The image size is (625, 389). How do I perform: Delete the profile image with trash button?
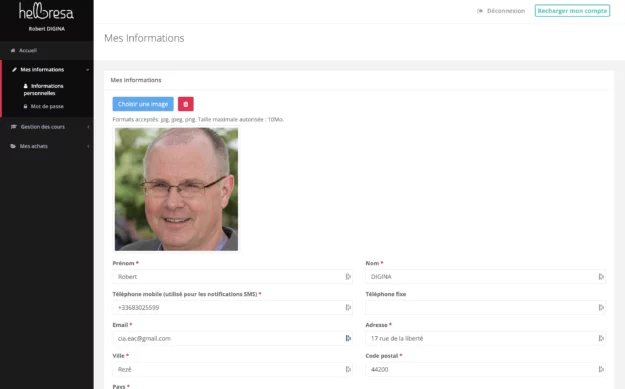186,104
